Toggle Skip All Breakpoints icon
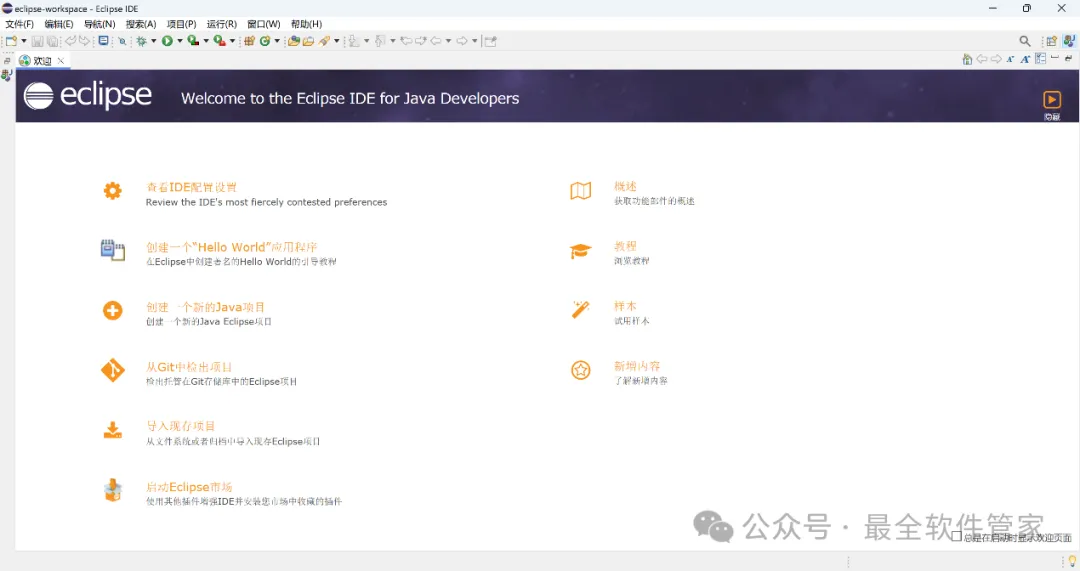 tap(122, 41)
